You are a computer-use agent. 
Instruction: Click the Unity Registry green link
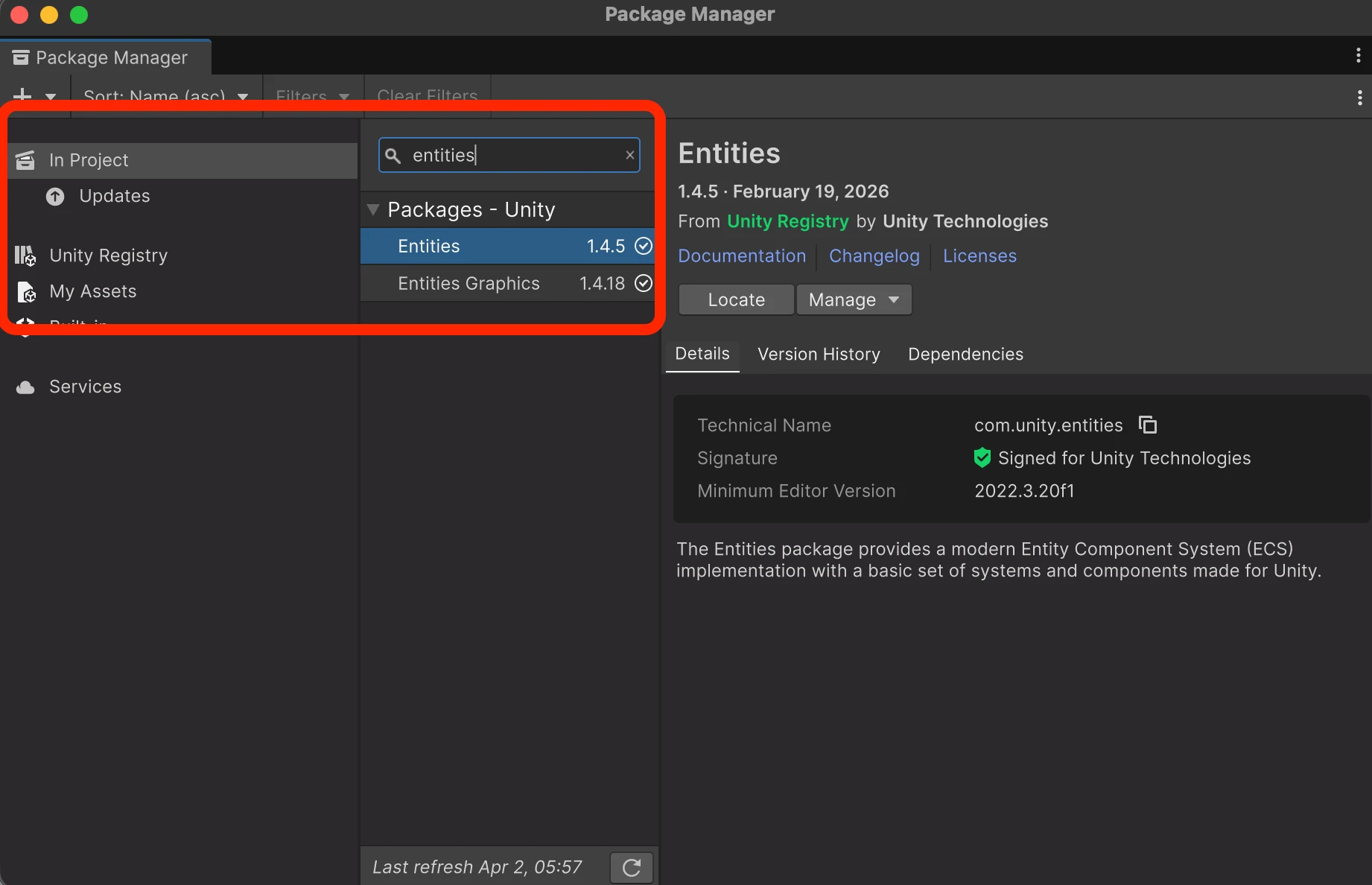click(787, 221)
